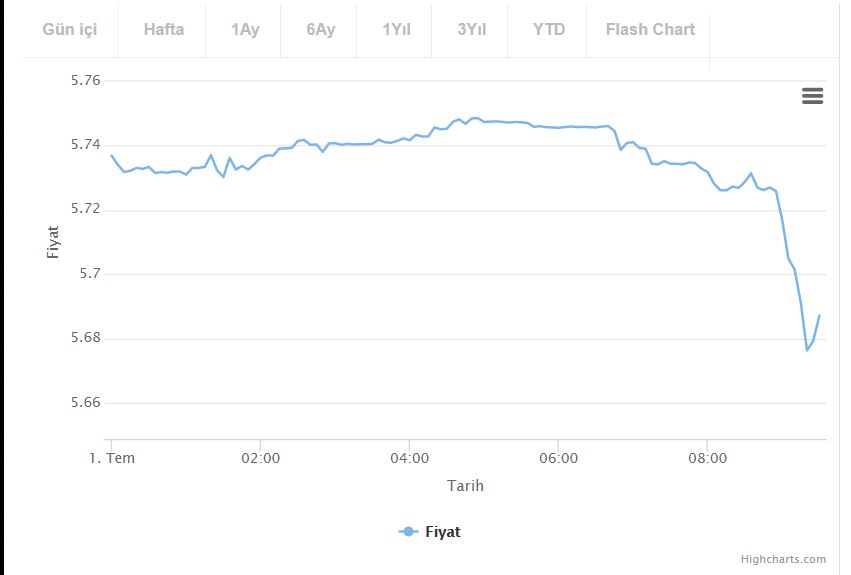
Task: Click the Fiyat y-axis title
Action: 53,242
